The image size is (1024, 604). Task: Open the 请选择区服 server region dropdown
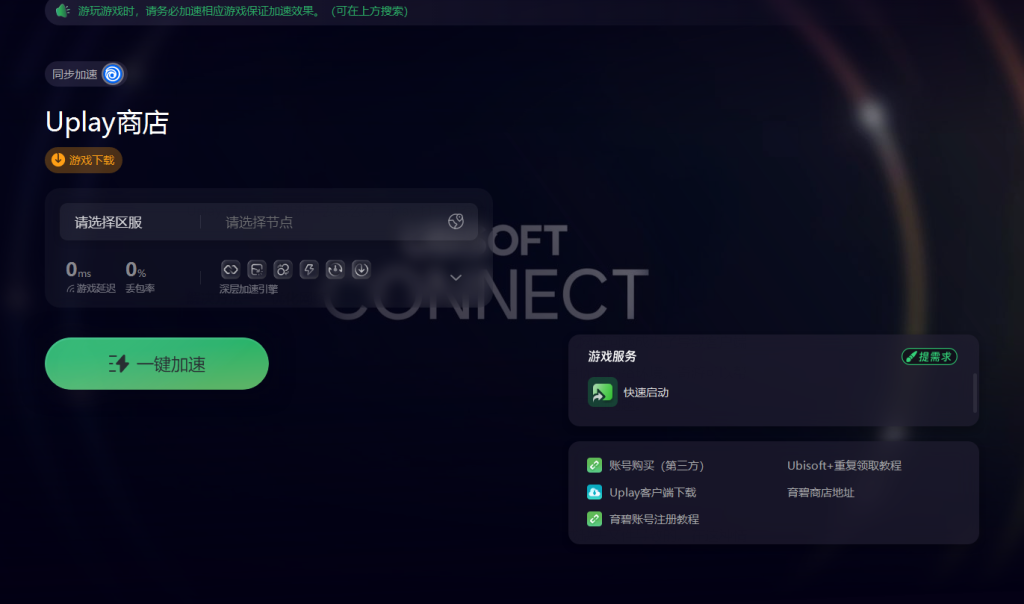pyautogui.click(x=129, y=222)
